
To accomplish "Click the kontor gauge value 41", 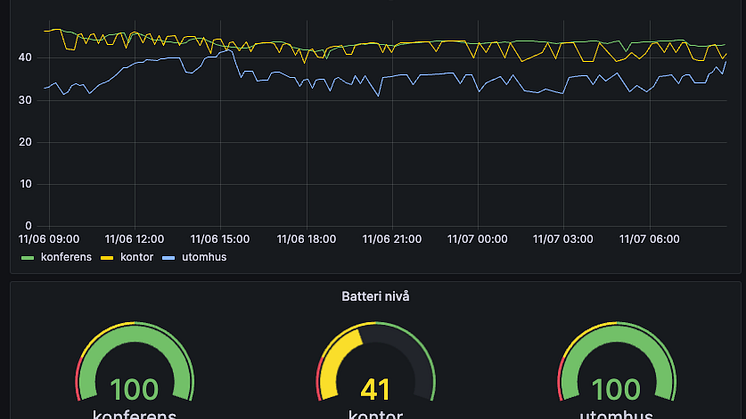I will coord(375,390).
